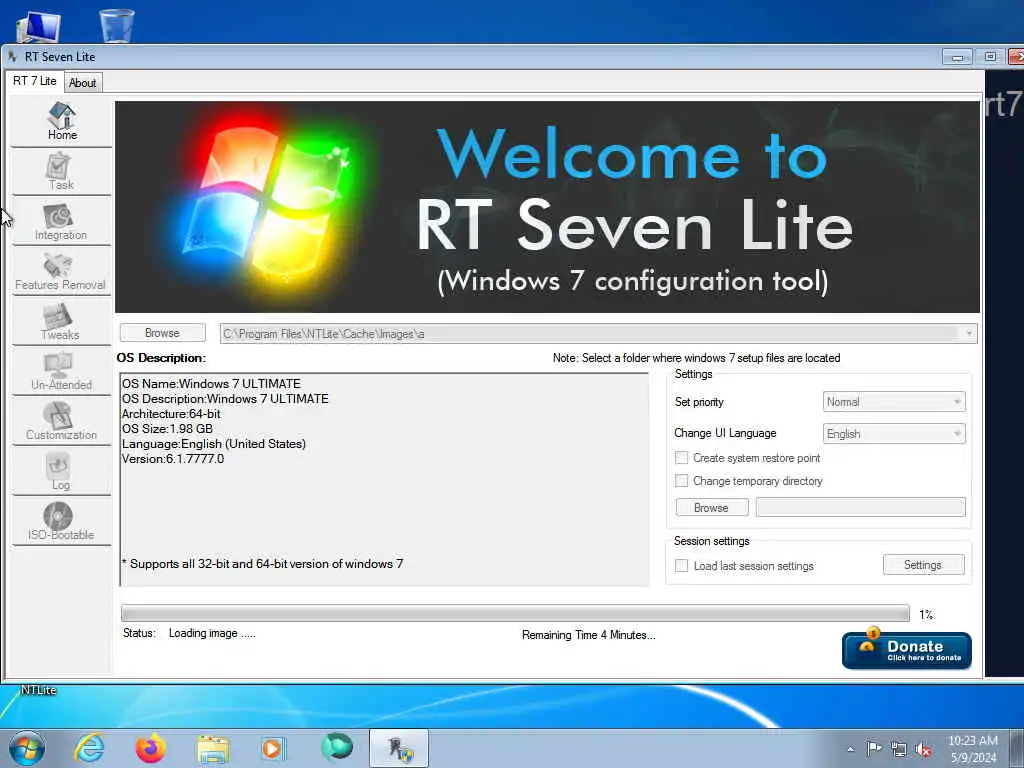Open Action Center flag tray icon
Screen dimensions: 1024x768
pyautogui.click(x=873, y=749)
